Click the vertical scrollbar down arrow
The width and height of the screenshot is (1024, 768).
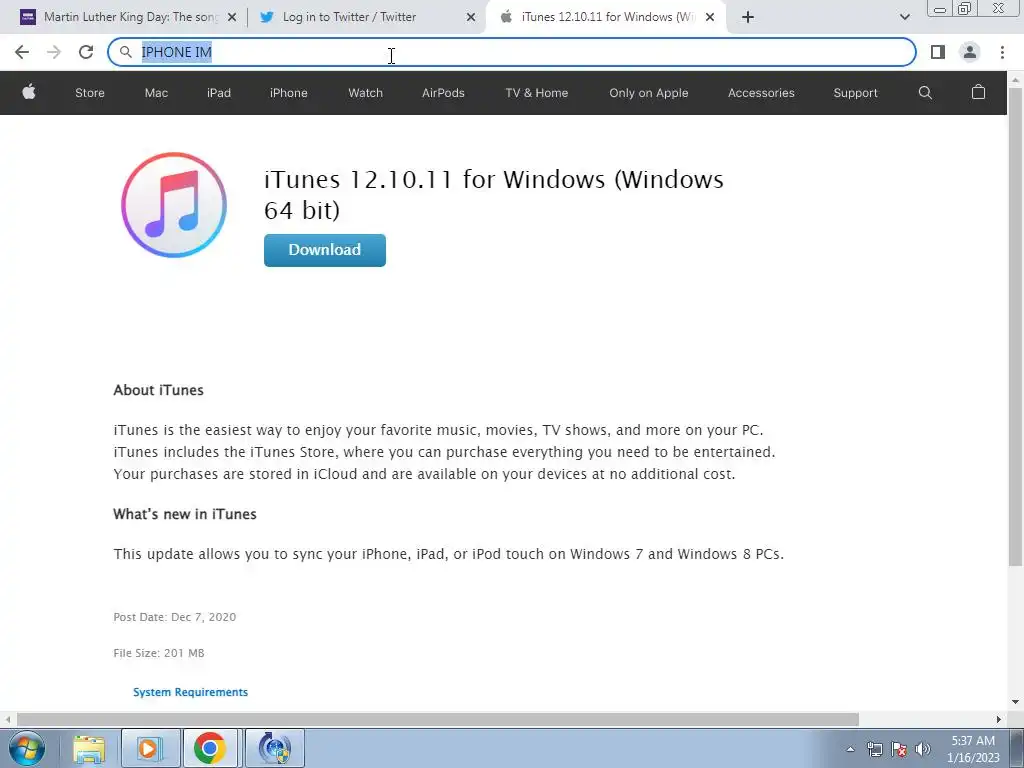(x=1015, y=702)
